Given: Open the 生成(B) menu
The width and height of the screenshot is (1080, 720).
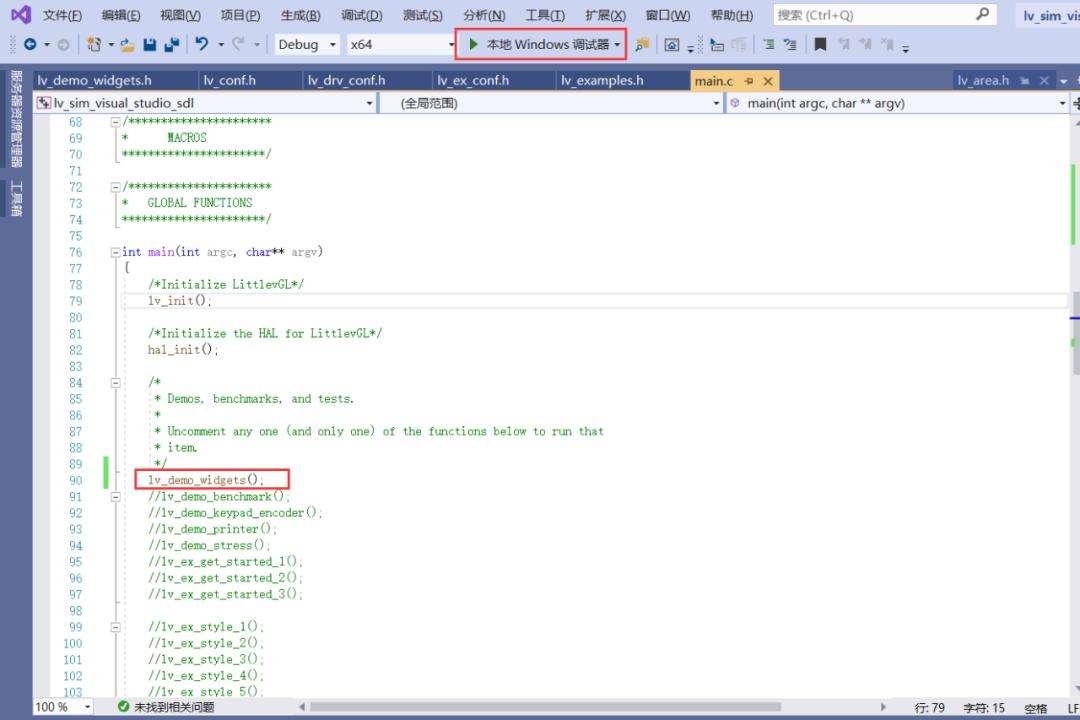Looking at the screenshot, I should click(x=300, y=15).
